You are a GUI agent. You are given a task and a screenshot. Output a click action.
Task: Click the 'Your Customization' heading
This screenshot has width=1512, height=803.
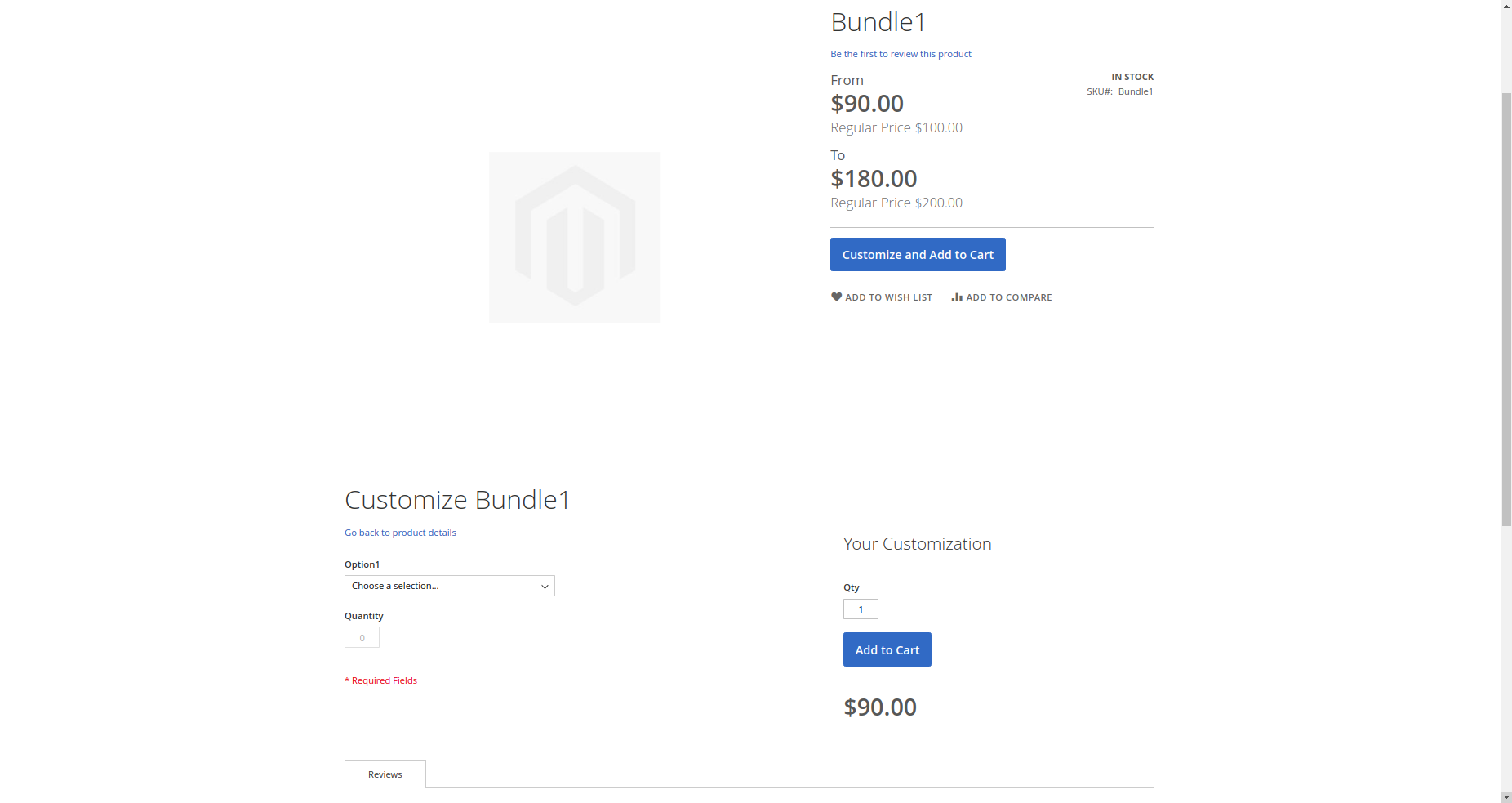point(918,544)
